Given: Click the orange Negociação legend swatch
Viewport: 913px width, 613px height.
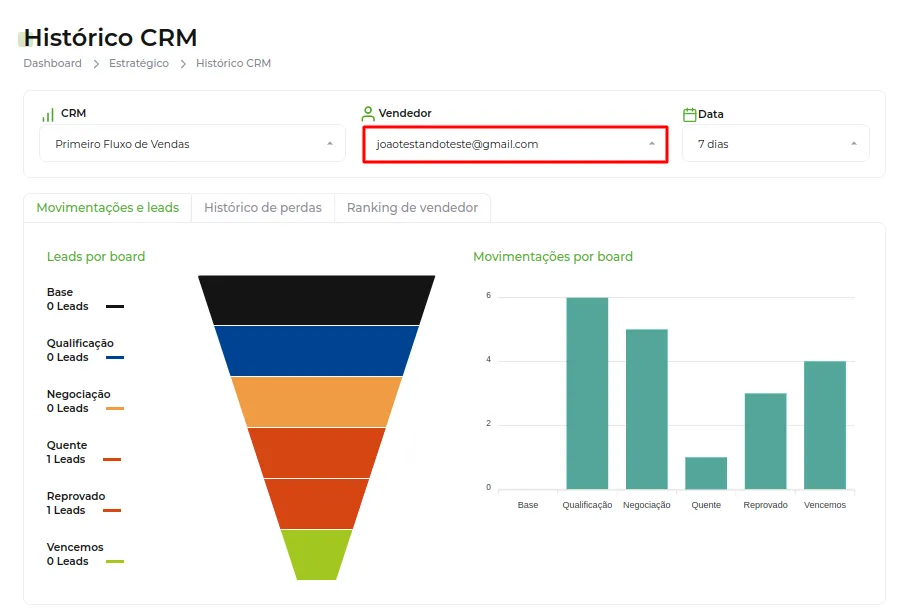Looking at the screenshot, I should coord(115,409).
